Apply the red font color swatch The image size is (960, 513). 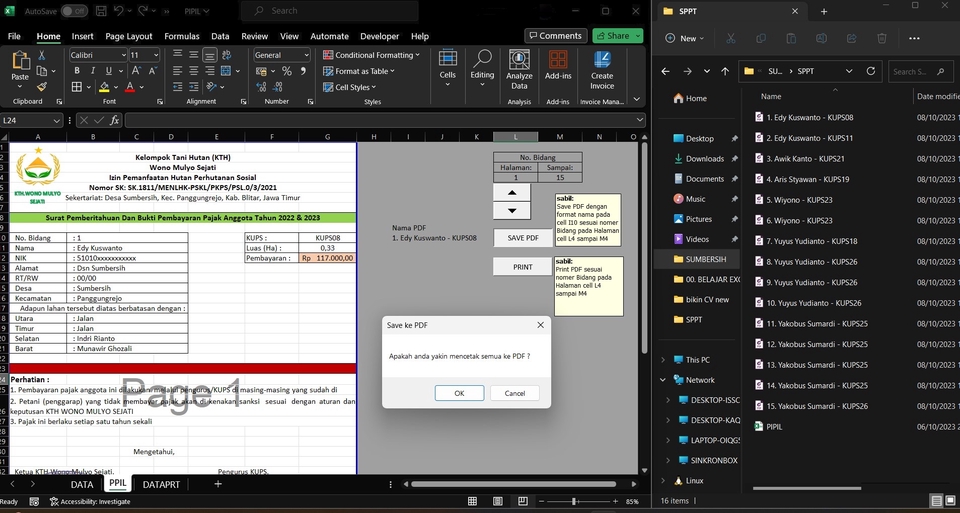[x=130, y=87]
